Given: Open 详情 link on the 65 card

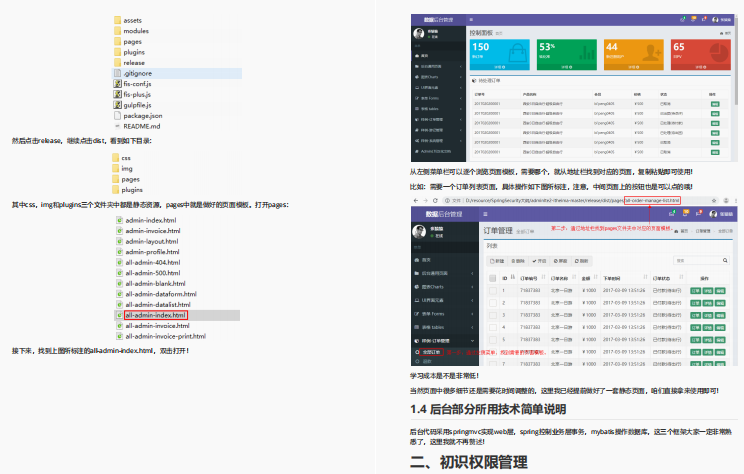Looking at the screenshot, I should click(x=700, y=67).
